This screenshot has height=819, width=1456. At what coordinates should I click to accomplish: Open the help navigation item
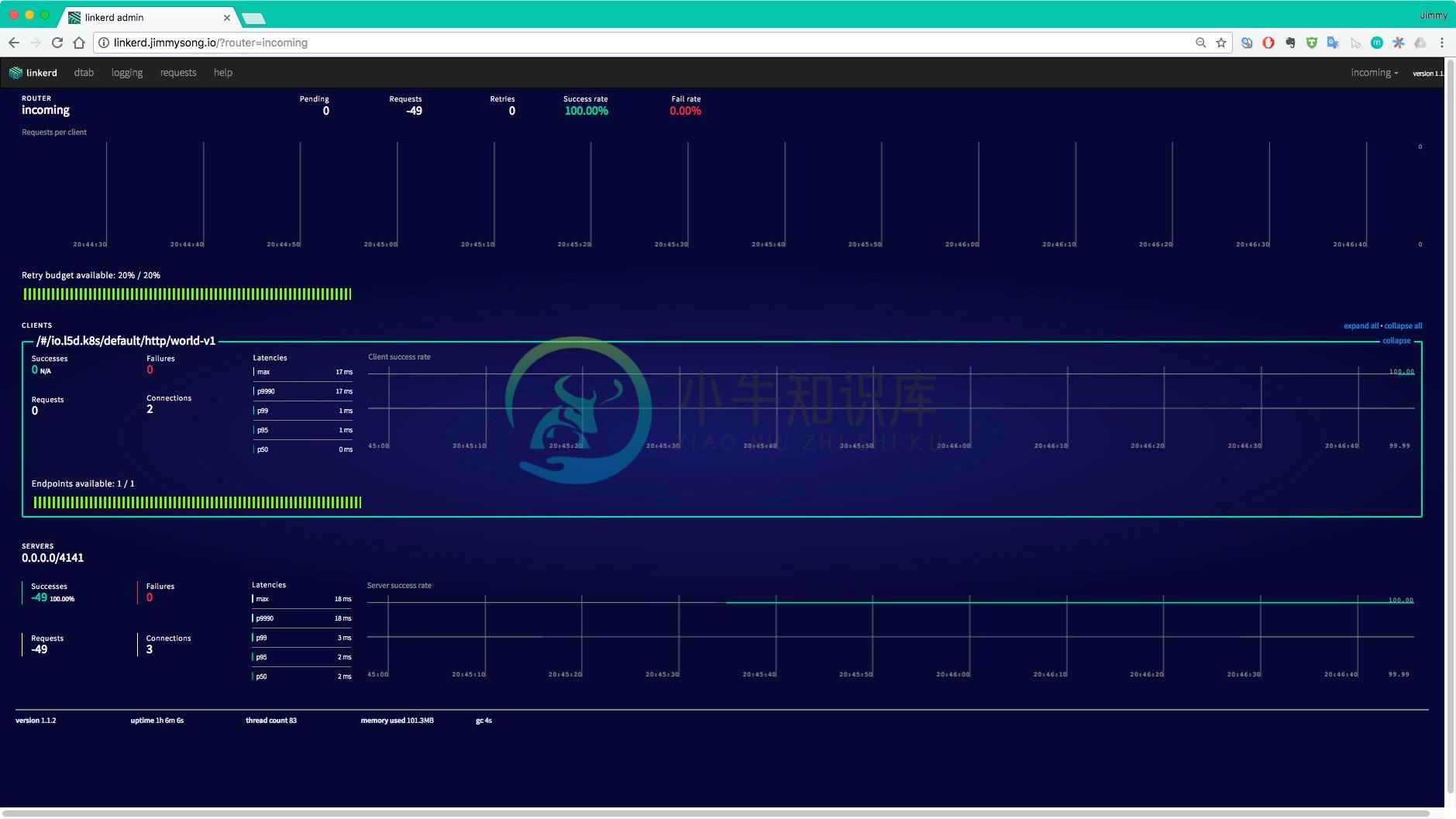point(223,73)
